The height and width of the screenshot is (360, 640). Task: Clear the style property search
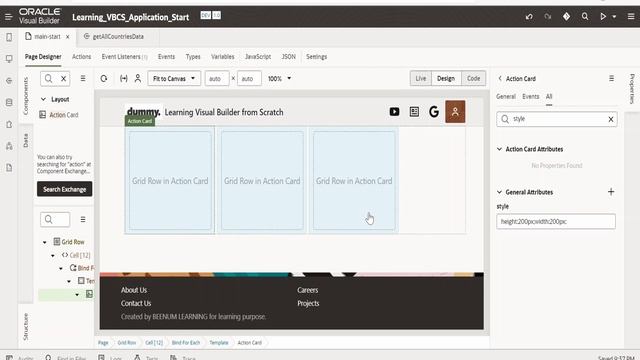(x=611, y=119)
